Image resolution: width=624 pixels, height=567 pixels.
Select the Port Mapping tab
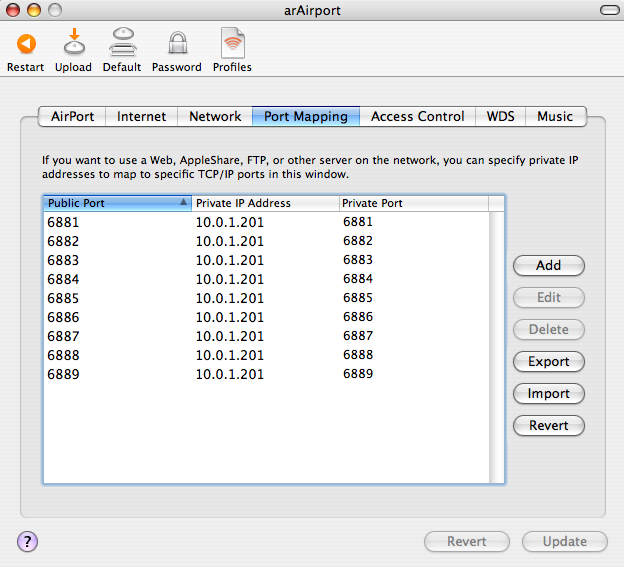(306, 117)
